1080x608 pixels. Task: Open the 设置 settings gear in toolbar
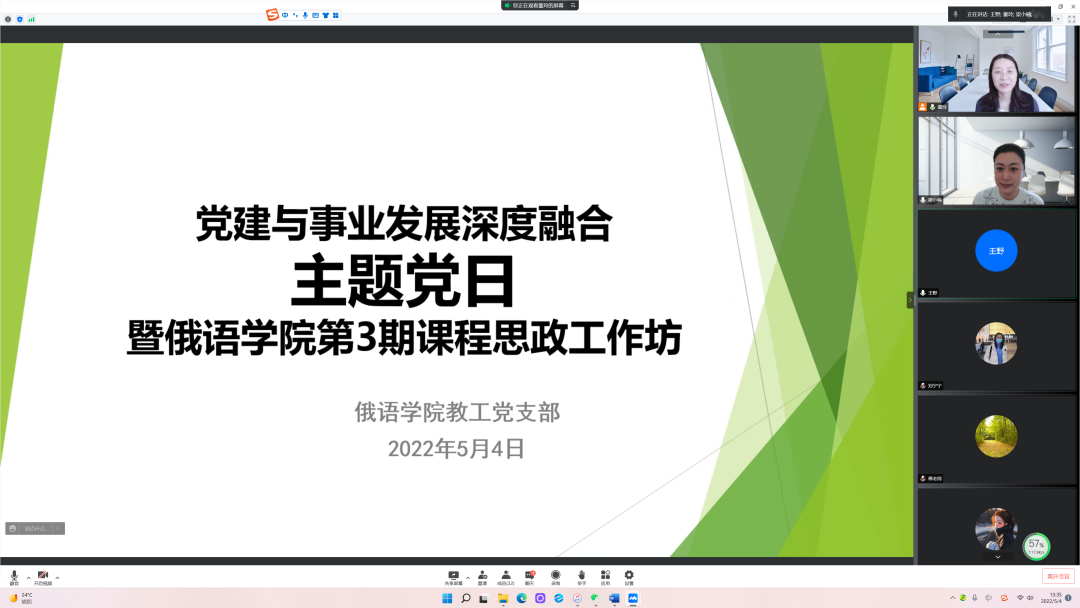[x=629, y=576]
